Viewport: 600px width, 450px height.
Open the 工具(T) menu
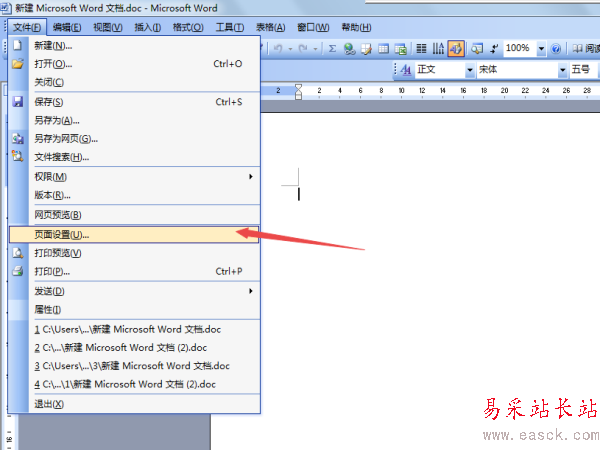coord(230,28)
